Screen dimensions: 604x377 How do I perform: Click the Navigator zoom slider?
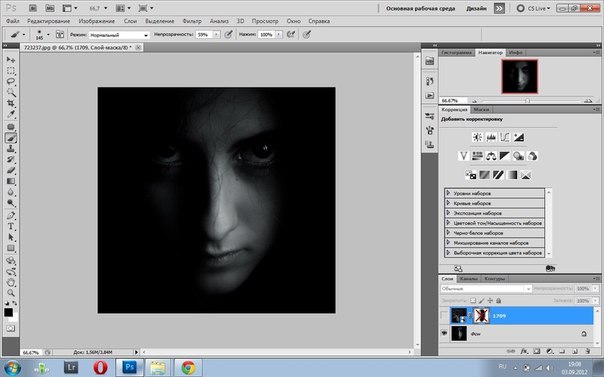pyautogui.click(x=528, y=101)
